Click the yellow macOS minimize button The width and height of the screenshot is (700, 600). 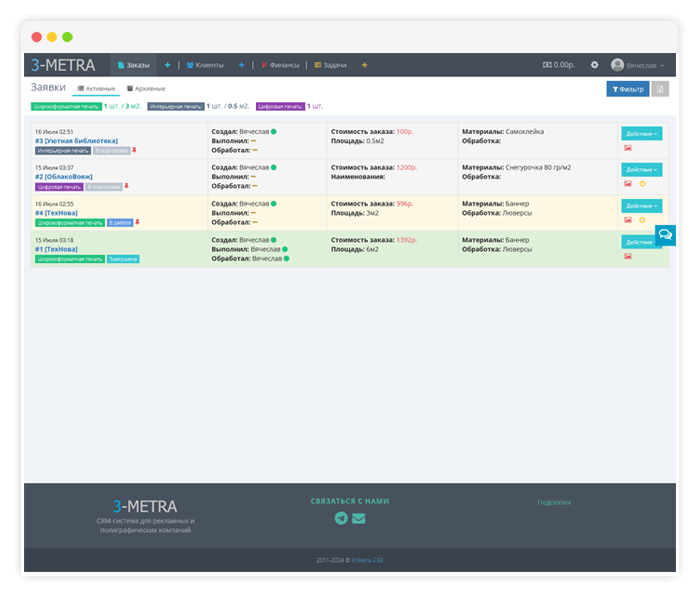pyautogui.click(x=52, y=37)
